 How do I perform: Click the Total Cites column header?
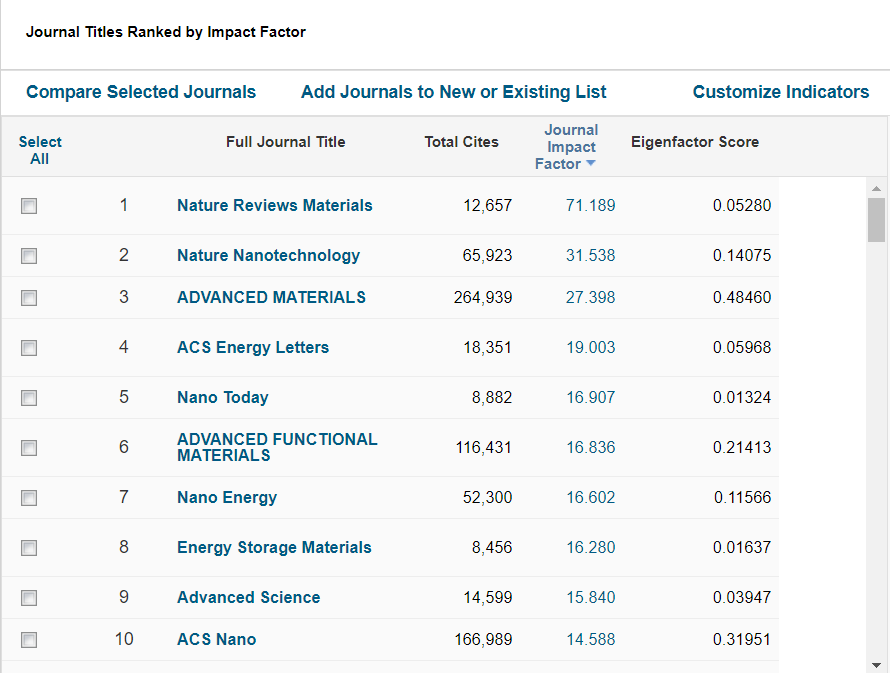[461, 142]
